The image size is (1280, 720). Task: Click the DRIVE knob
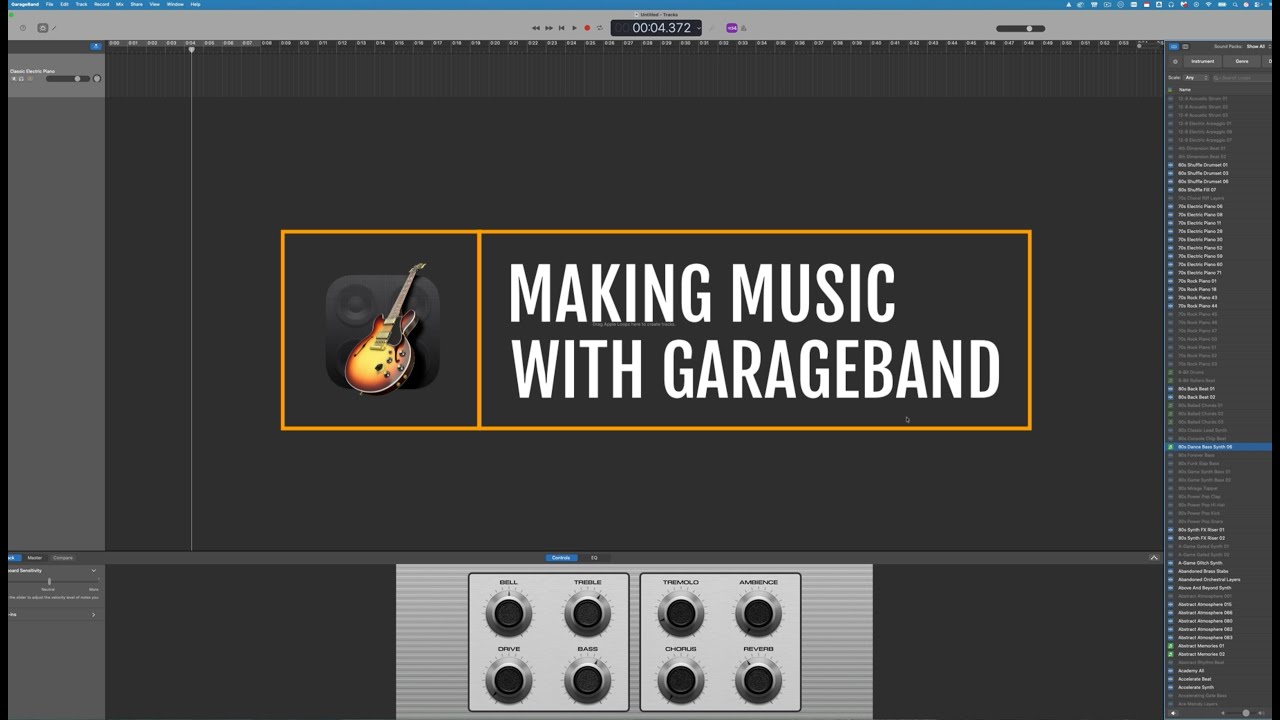[509, 681]
